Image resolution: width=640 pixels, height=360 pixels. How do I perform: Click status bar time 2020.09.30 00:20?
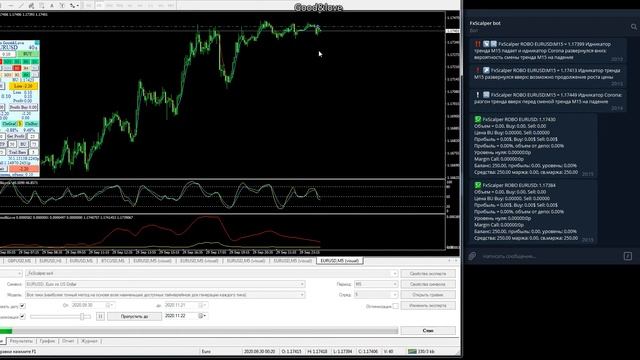[x=259, y=351]
